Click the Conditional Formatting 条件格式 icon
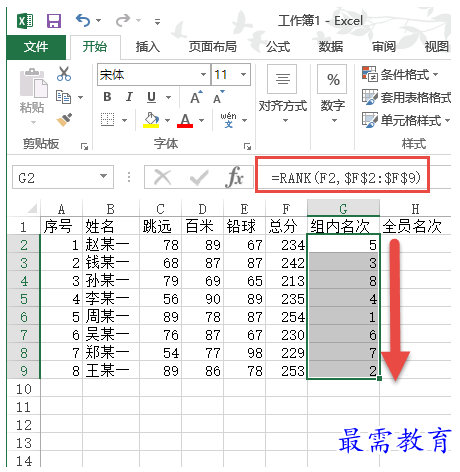460x472 pixels. (370, 74)
